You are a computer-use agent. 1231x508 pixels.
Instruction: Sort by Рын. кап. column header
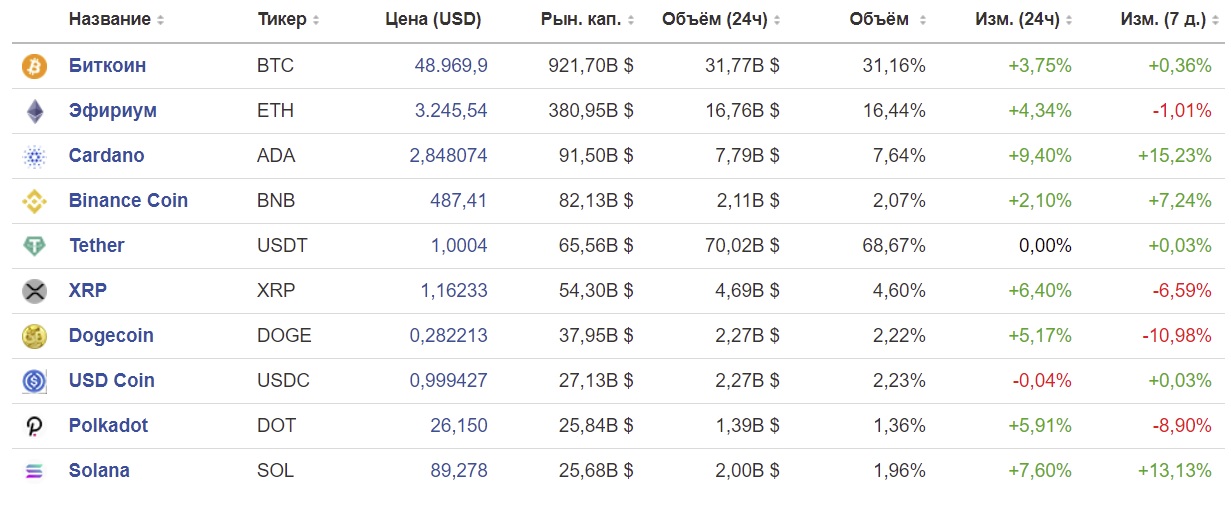pyautogui.click(x=586, y=20)
